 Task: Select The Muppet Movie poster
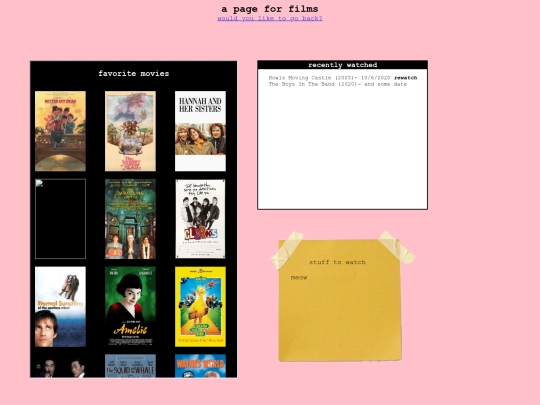(130, 131)
